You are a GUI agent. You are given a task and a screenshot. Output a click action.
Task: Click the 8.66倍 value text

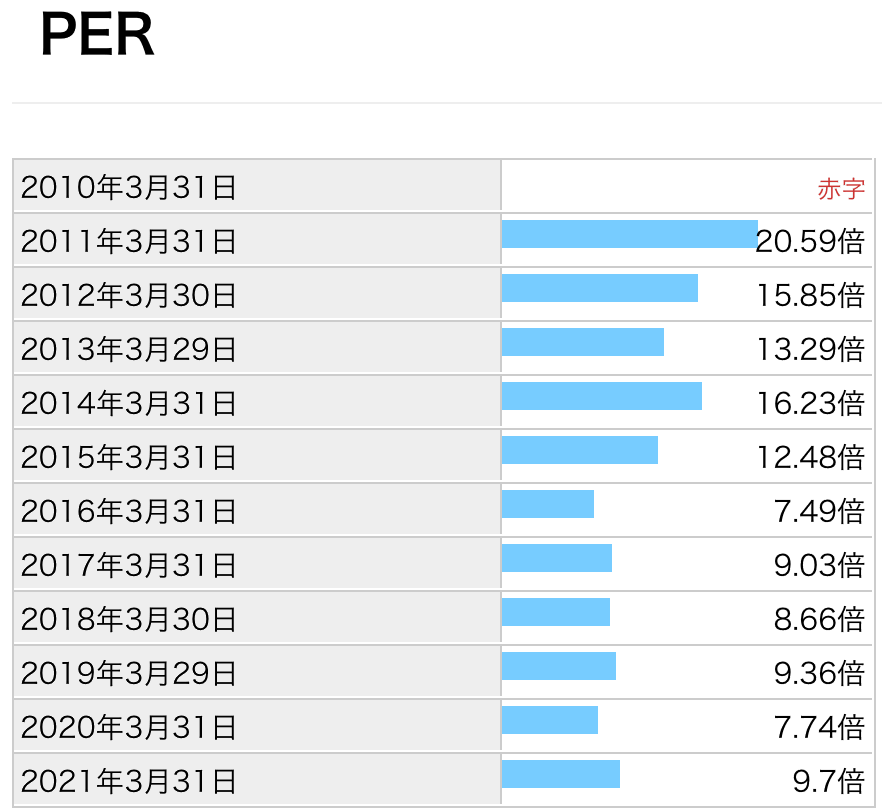pos(819,619)
